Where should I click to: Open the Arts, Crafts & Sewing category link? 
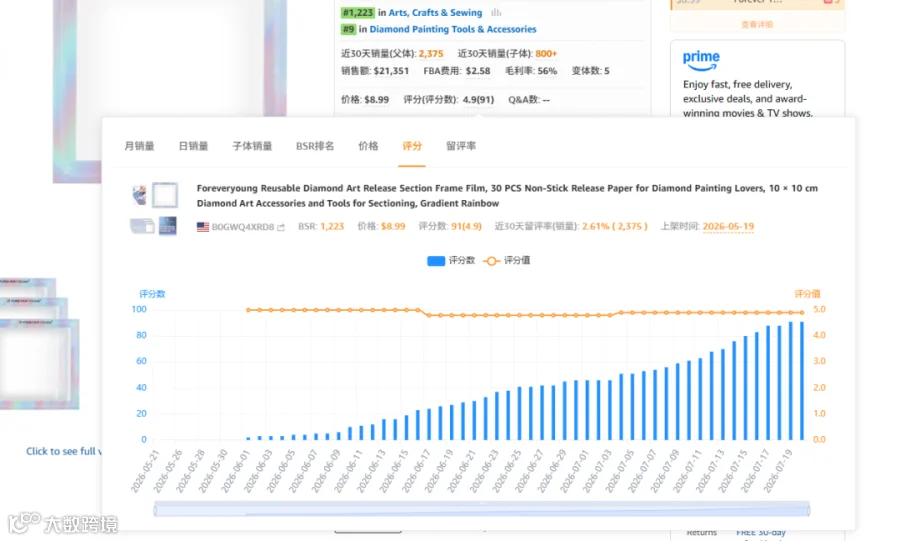click(x=435, y=13)
